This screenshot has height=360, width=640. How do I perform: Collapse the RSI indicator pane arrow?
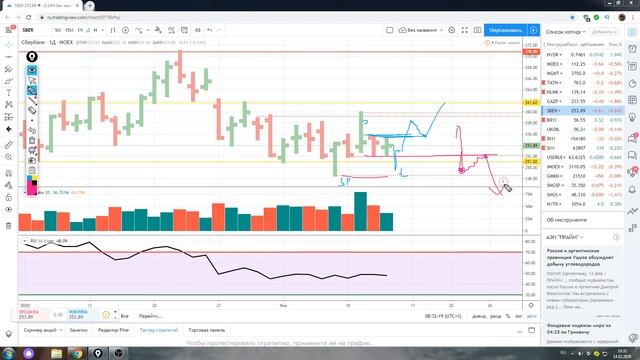tap(25, 241)
